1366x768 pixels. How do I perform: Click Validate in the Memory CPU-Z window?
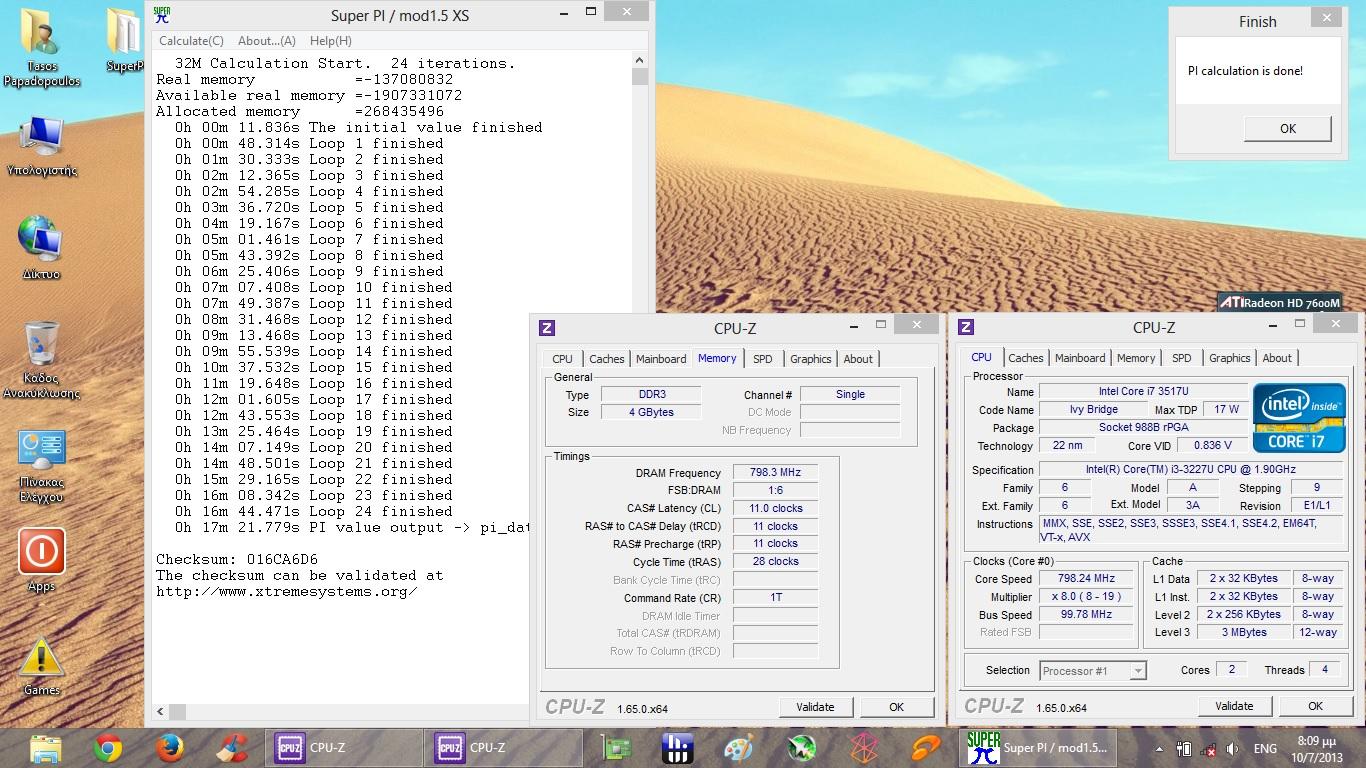coord(815,707)
